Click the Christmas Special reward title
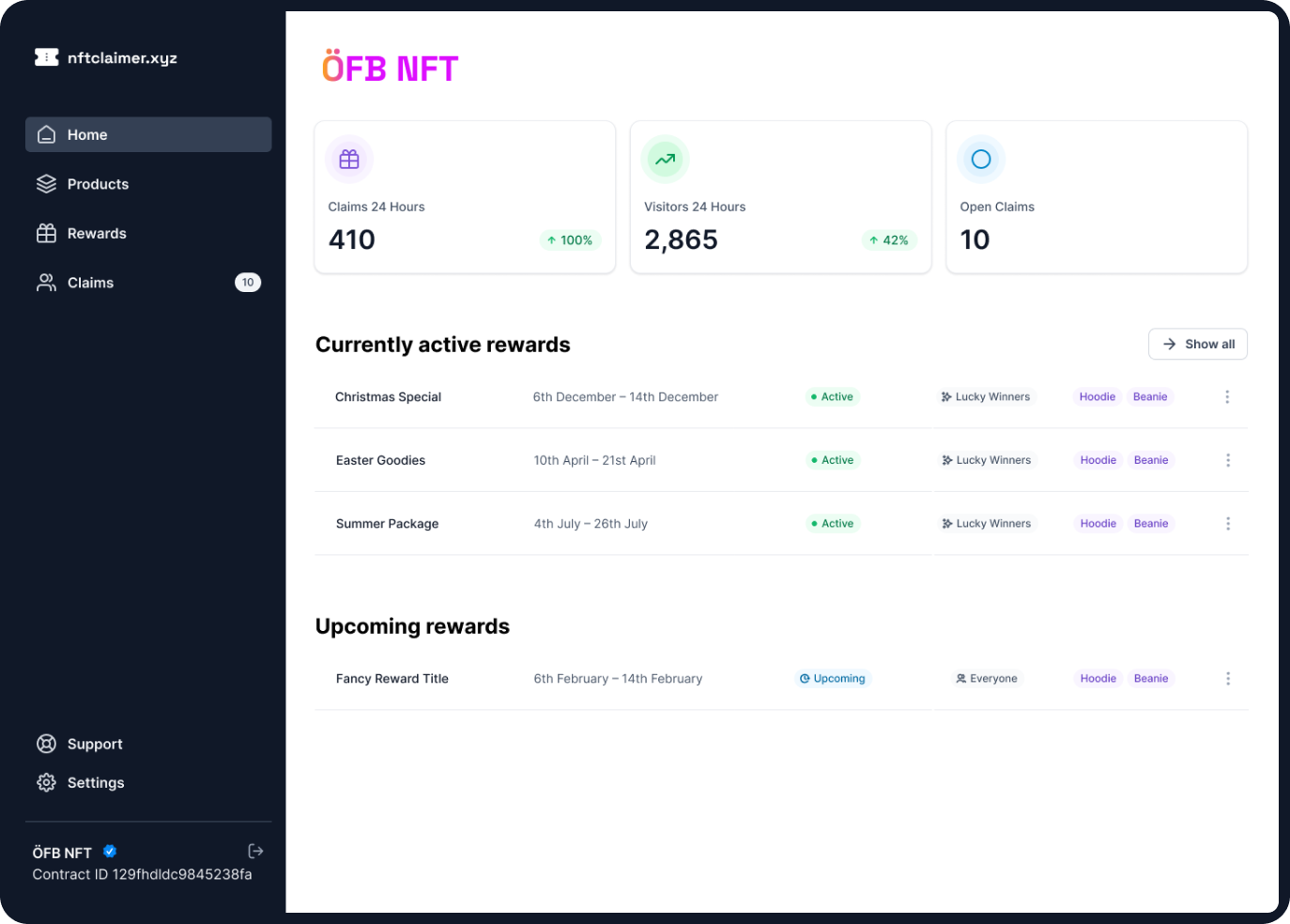Image resolution: width=1290 pixels, height=924 pixels. (x=388, y=397)
